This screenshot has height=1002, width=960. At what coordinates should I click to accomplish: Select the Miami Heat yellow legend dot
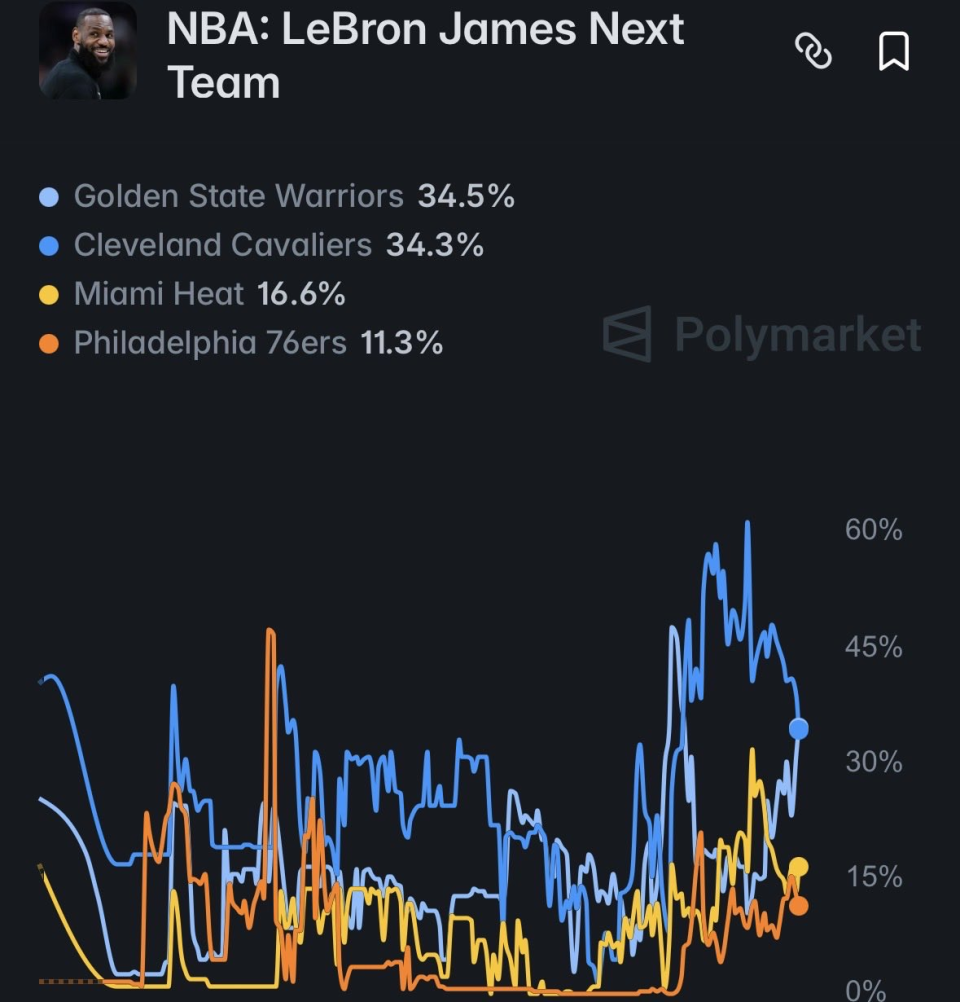point(49,295)
